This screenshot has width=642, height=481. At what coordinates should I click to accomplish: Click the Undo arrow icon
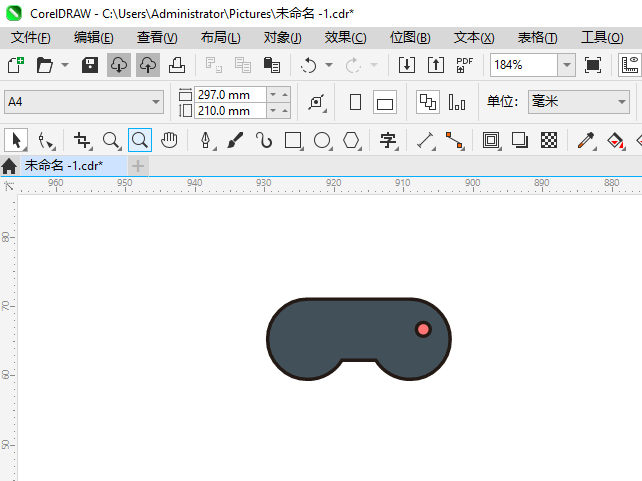(308, 65)
